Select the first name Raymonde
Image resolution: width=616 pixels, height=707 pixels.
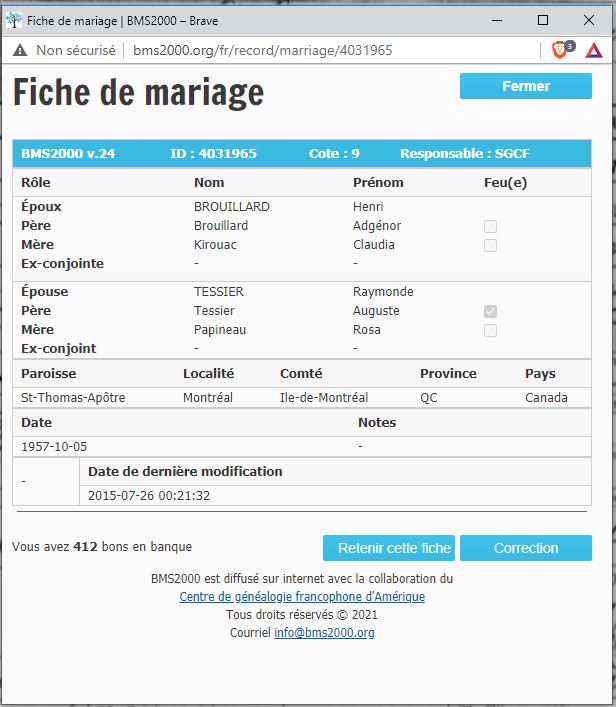383,292
